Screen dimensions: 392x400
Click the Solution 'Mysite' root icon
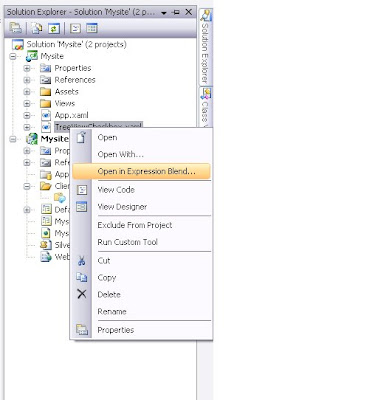18,44
